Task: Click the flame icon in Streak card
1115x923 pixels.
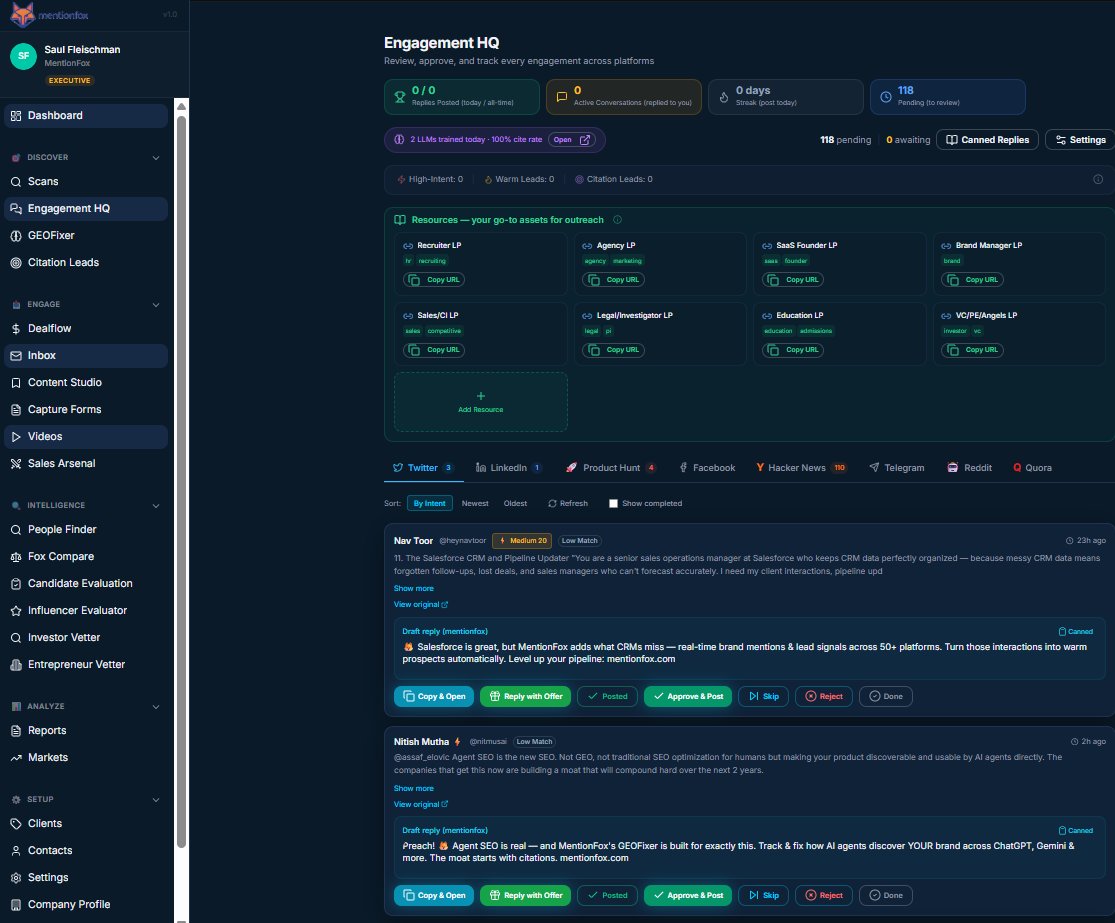Action: [x=723, y=97]
